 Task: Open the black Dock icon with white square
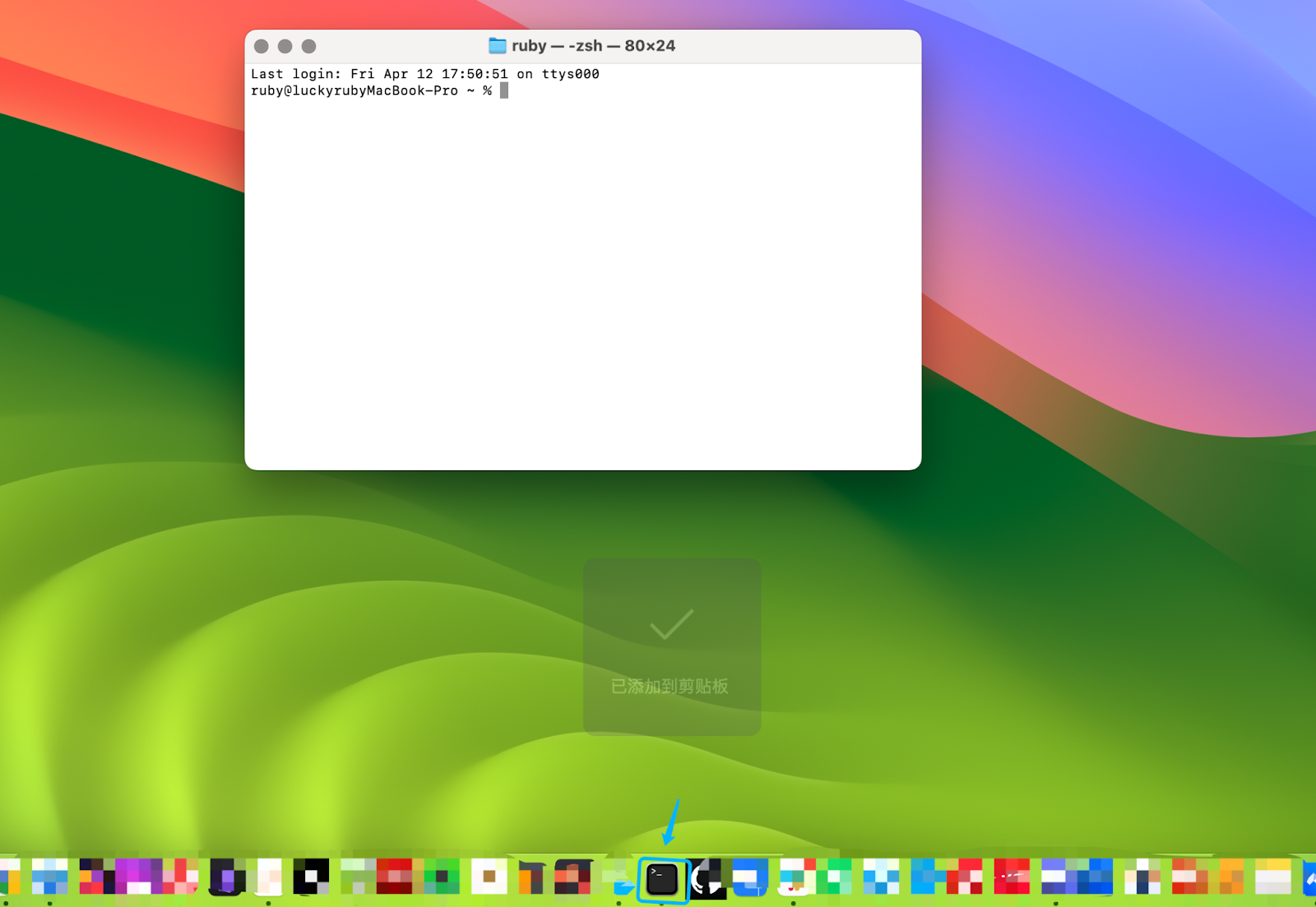[x=311, y=877]
